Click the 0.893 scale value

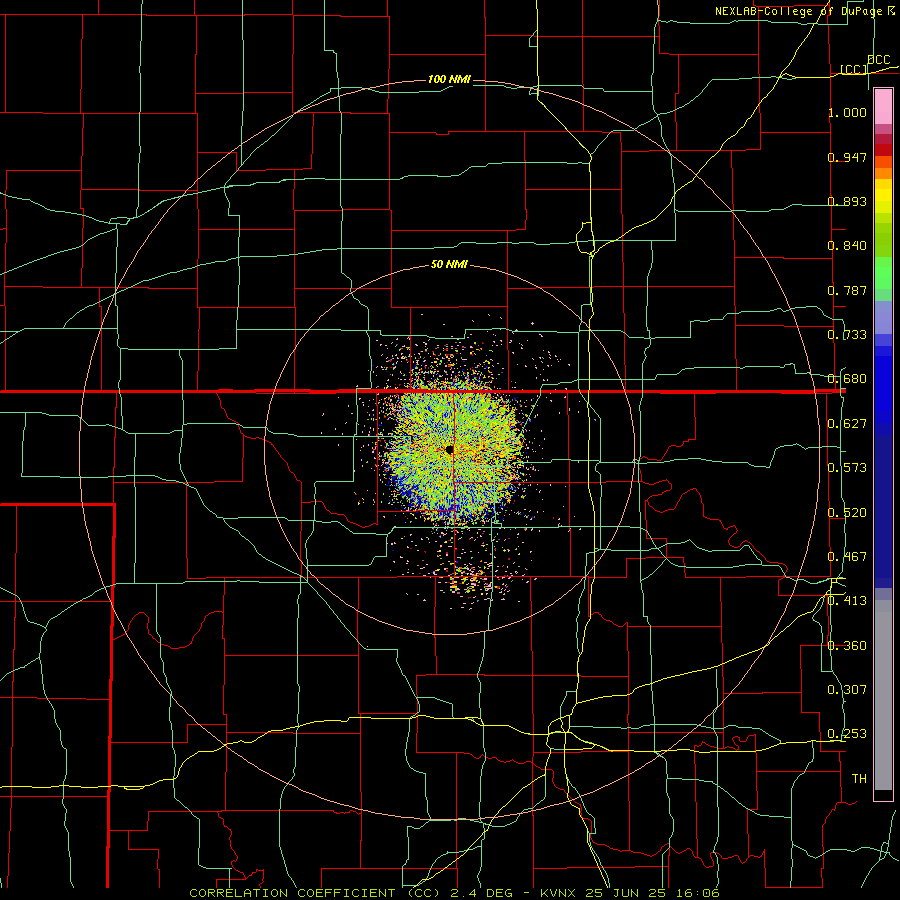coord(847,201)
